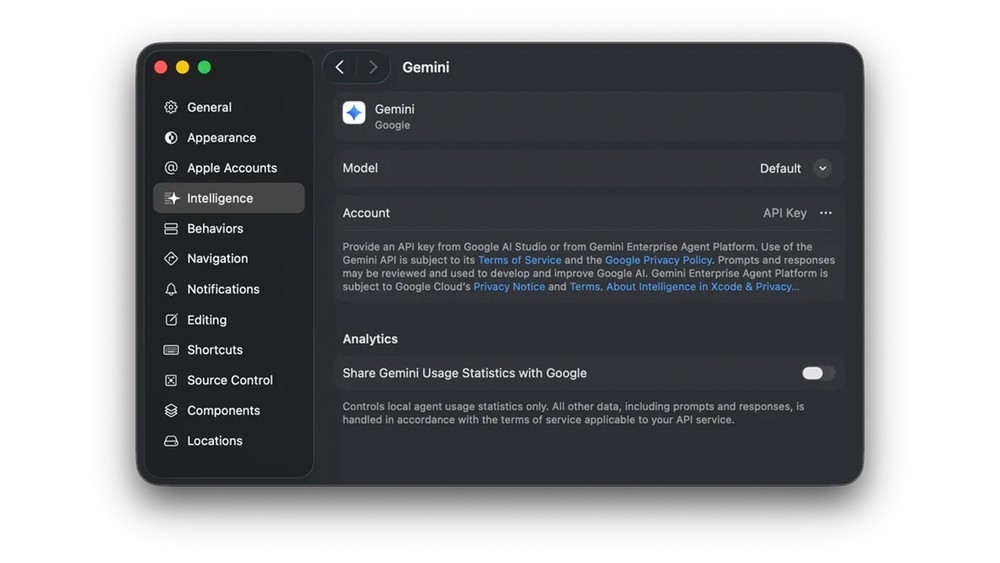Viewport: 1000px width, 563px height.
Task: Select Appearance label in sidebar
Action: (221, 138)
